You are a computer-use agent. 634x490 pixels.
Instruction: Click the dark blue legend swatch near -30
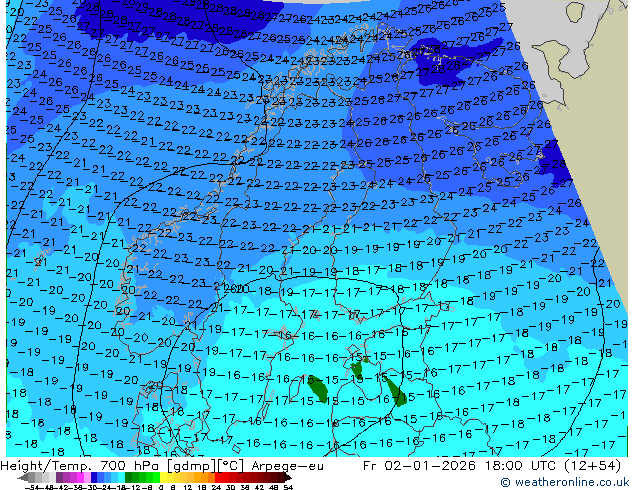tap(94, 477)
